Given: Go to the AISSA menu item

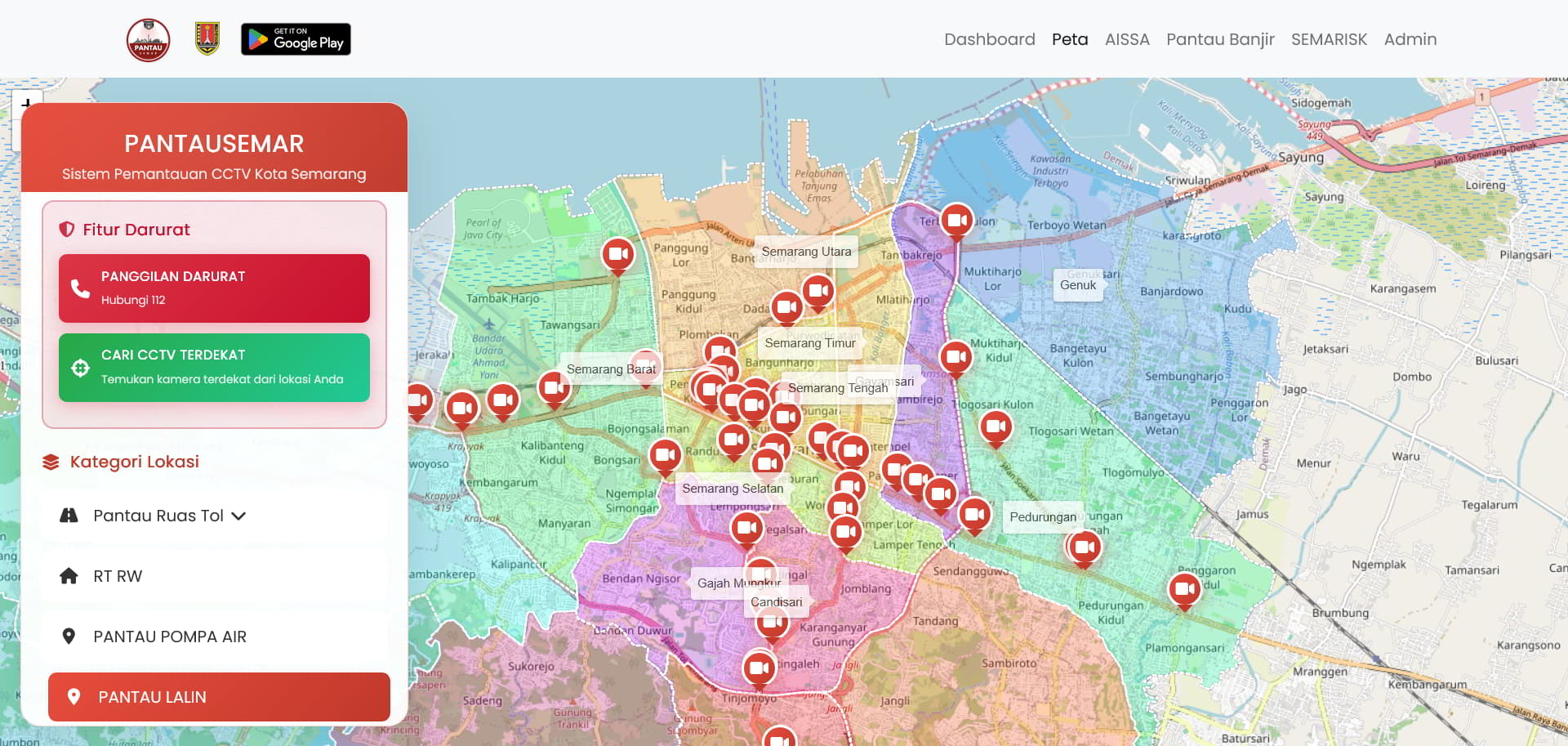Looking at the screenshot, I should pos(1126,39).
